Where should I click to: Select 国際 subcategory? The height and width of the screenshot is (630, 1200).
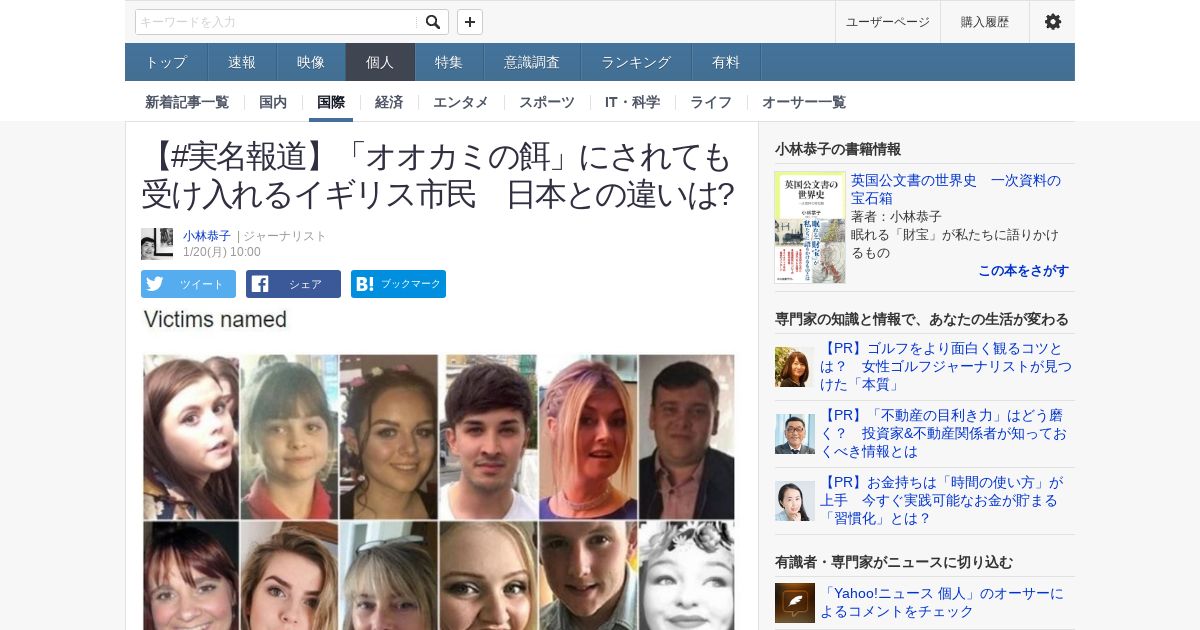coord(331,102)
